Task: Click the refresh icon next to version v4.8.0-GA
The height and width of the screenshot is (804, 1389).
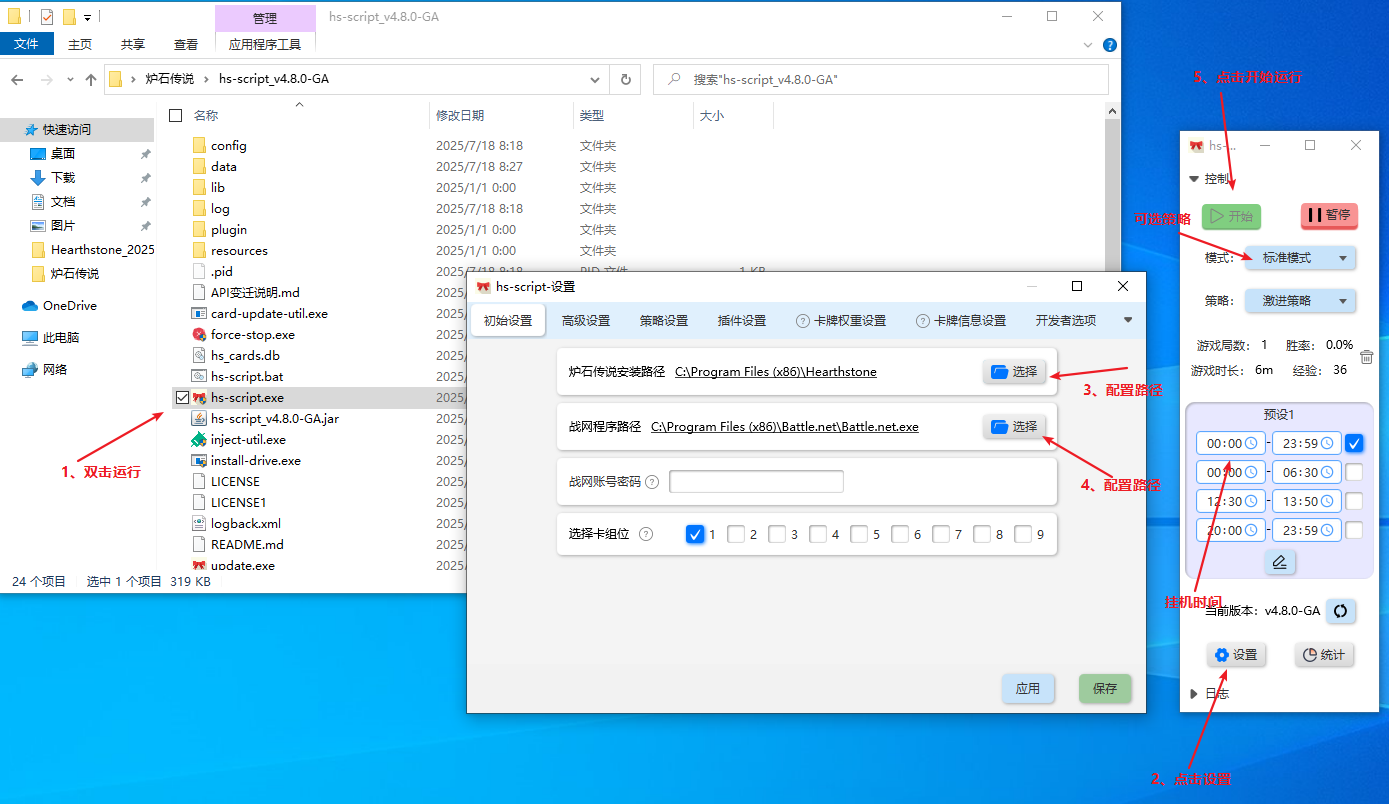Action: 1340,611
